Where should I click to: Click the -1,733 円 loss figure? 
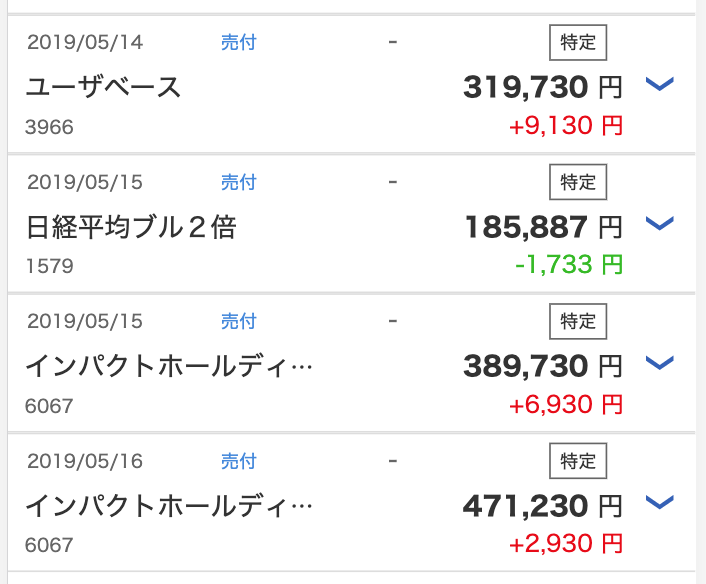[569, 265]
